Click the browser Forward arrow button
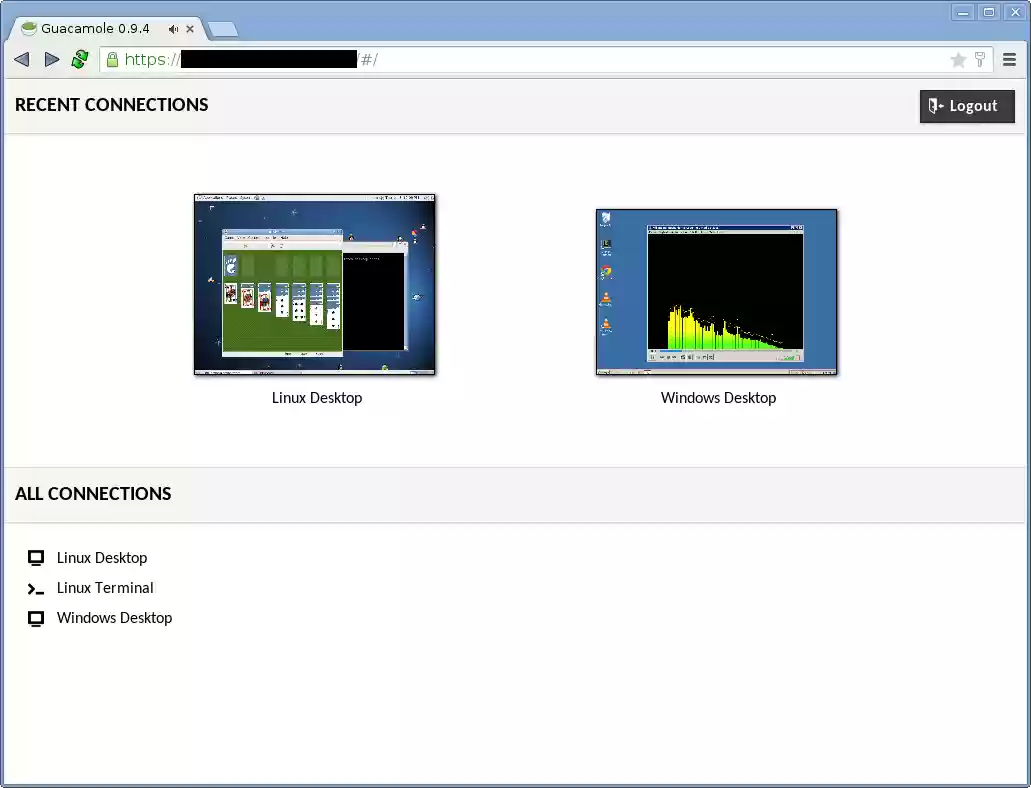 52,60
